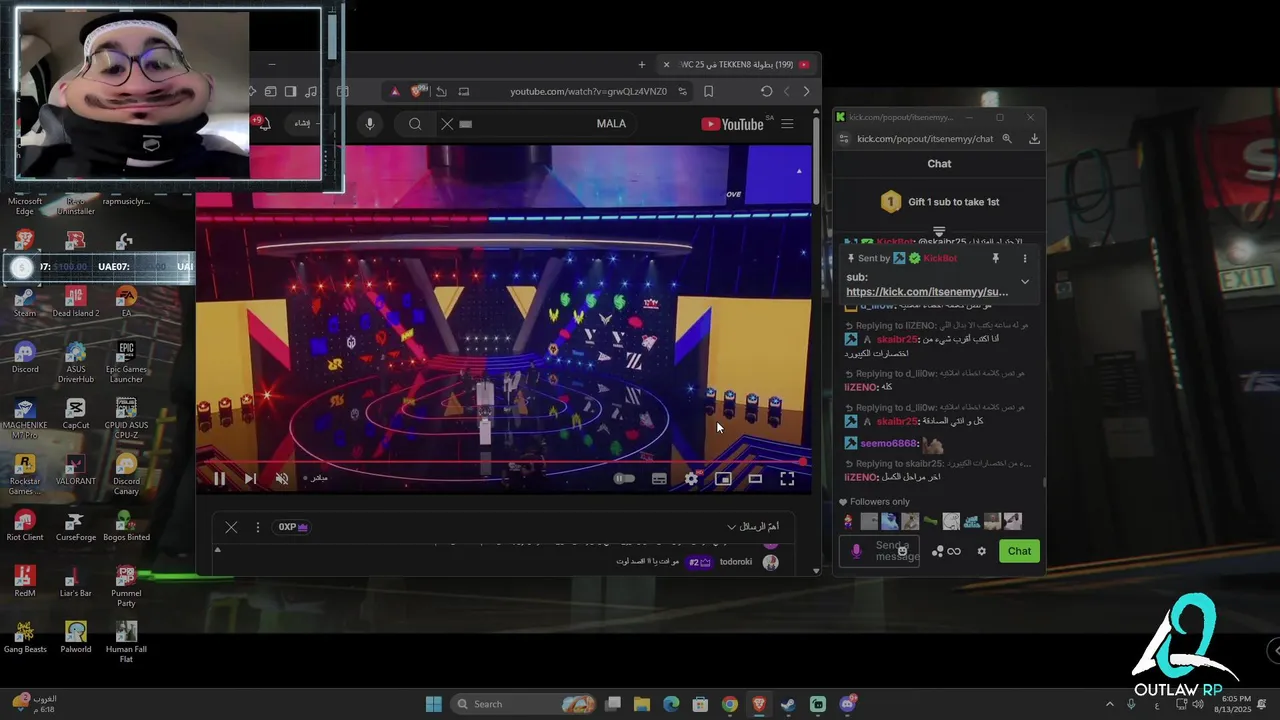
Task: Open Discord desktop shortcut
Action: [25, 357]
